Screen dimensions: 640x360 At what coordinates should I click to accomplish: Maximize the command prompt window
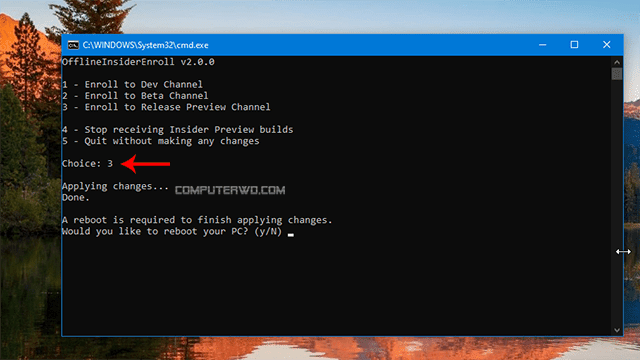(x=574, y=45)
